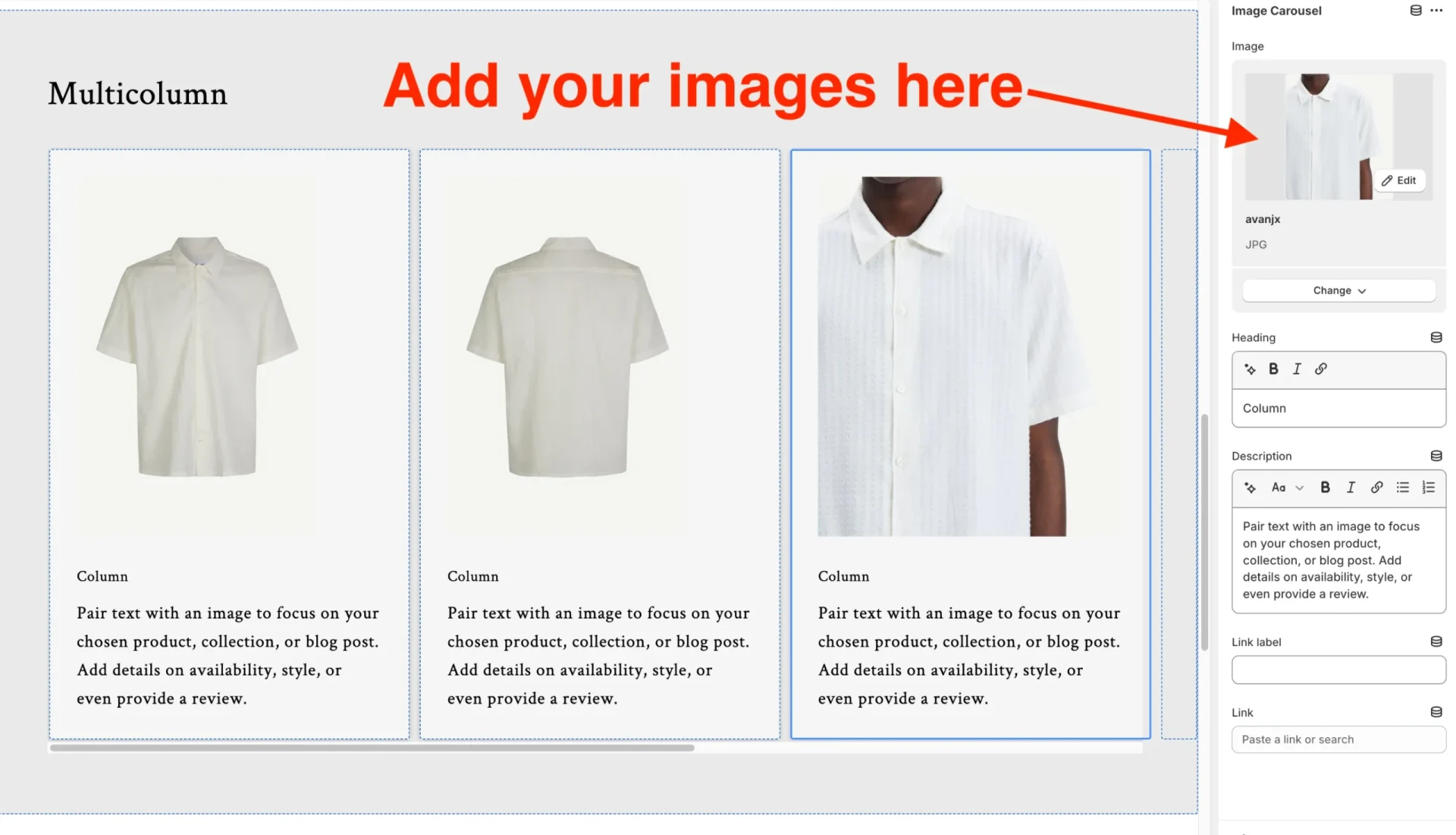Open the Image Carousel options menu via ellipsis

pyautogui.click(x=1436, y=11)
